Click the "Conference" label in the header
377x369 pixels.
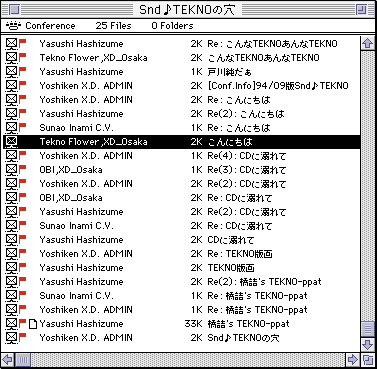50,26
